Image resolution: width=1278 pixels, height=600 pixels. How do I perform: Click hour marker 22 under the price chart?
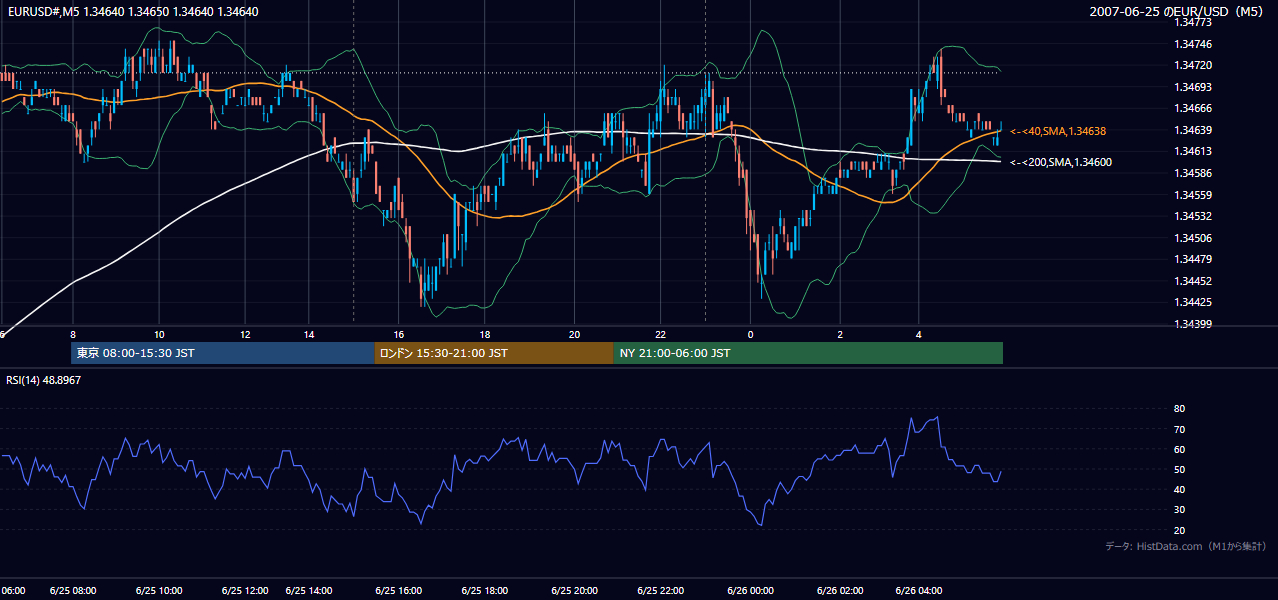[x=661, y=334]
